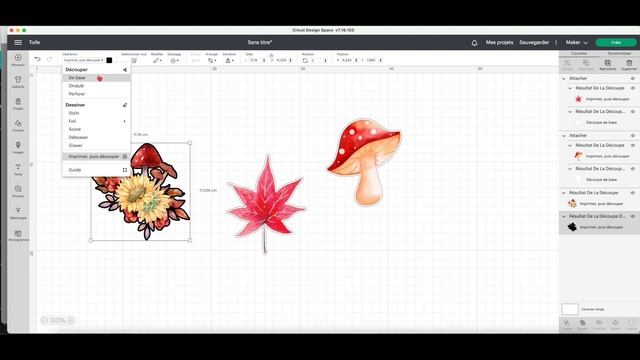The width and height of the screenshot is (640, 360).
Task: Click the notifications bell icon
Action: (474, 42)
